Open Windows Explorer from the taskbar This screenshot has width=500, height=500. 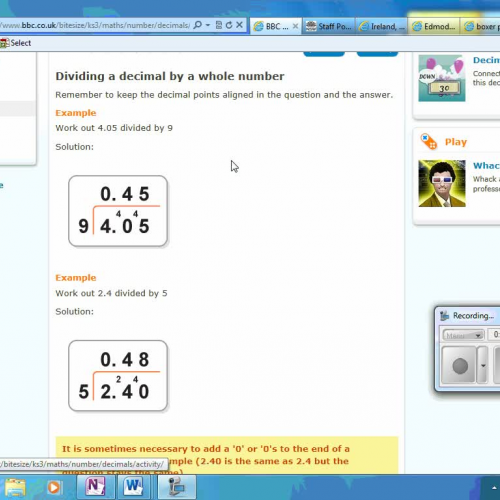(15, 488)
